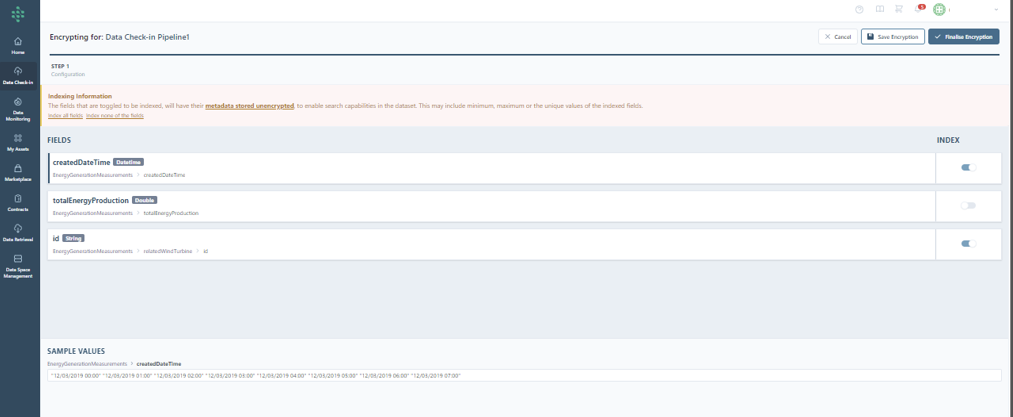Open Contracts page from sidebar
The height and width of the screenshot is (417, 1013).
tap(19, 203)
